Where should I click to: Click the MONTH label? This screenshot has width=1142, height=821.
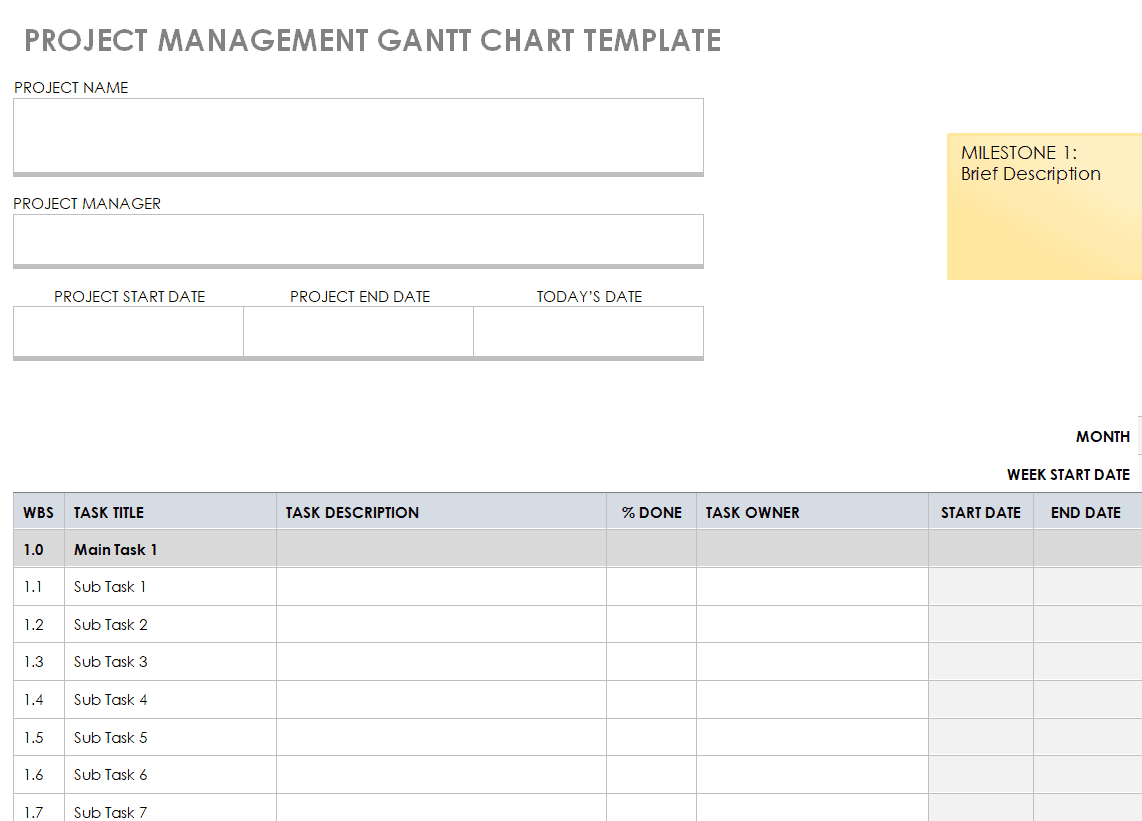1103,436
